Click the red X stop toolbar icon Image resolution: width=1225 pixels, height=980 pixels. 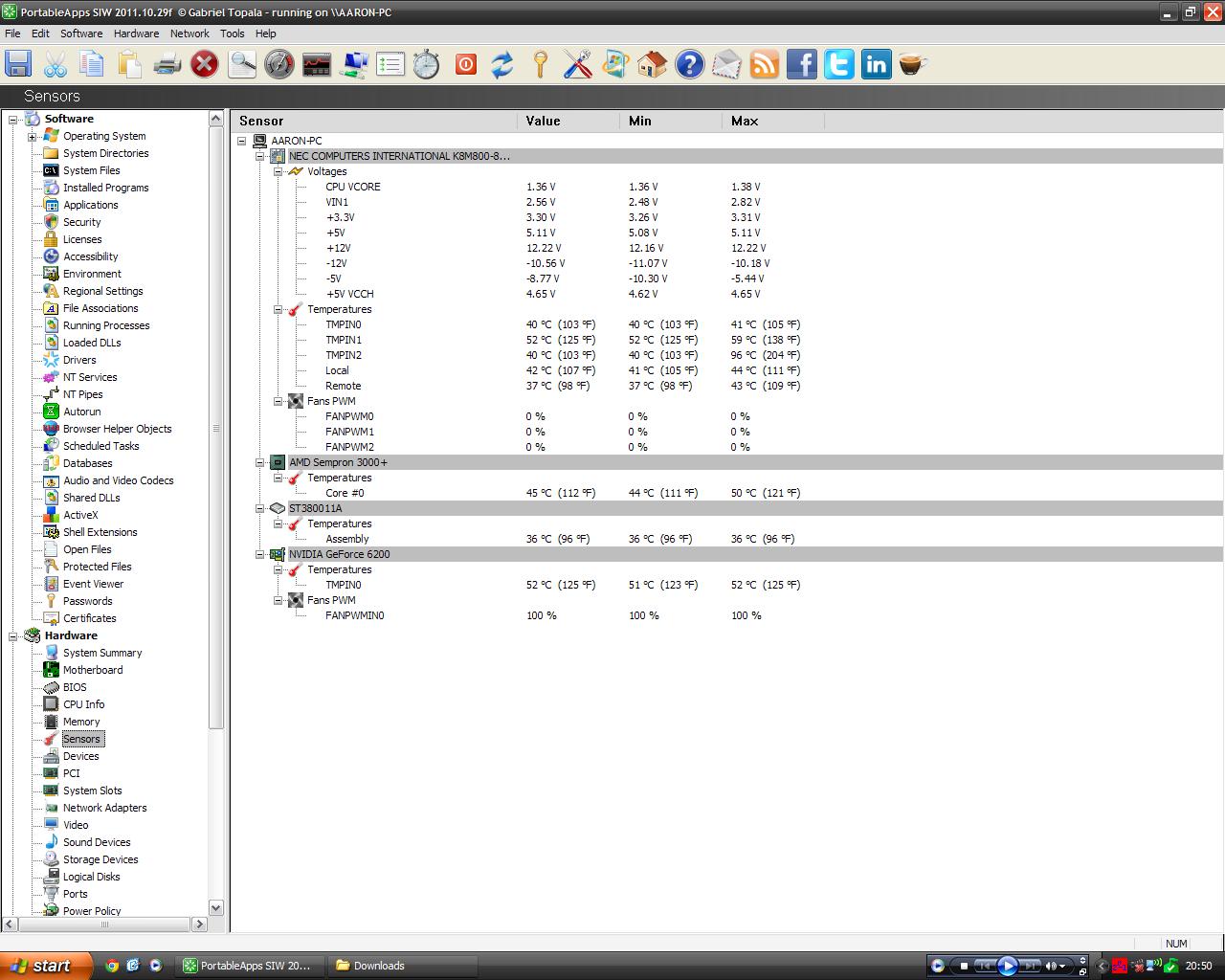[x=204, y=64]
